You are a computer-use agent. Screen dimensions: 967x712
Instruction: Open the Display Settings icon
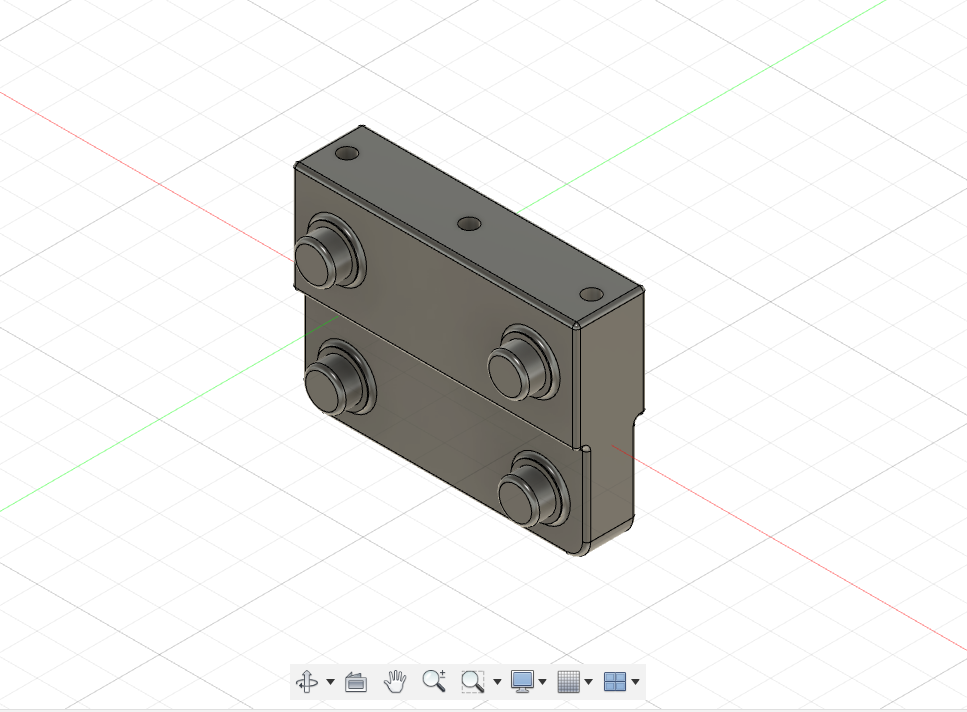tap(521, 682)
